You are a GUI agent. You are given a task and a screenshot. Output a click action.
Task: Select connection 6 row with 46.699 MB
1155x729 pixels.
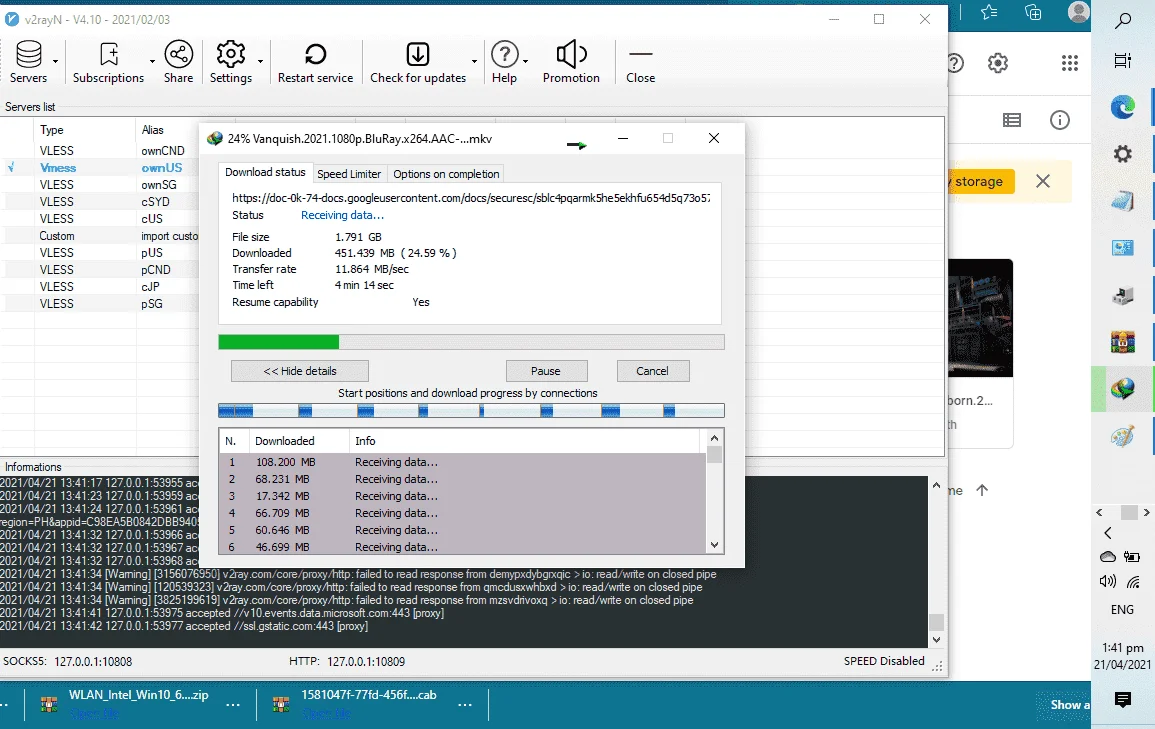click(x=463, y=547)
